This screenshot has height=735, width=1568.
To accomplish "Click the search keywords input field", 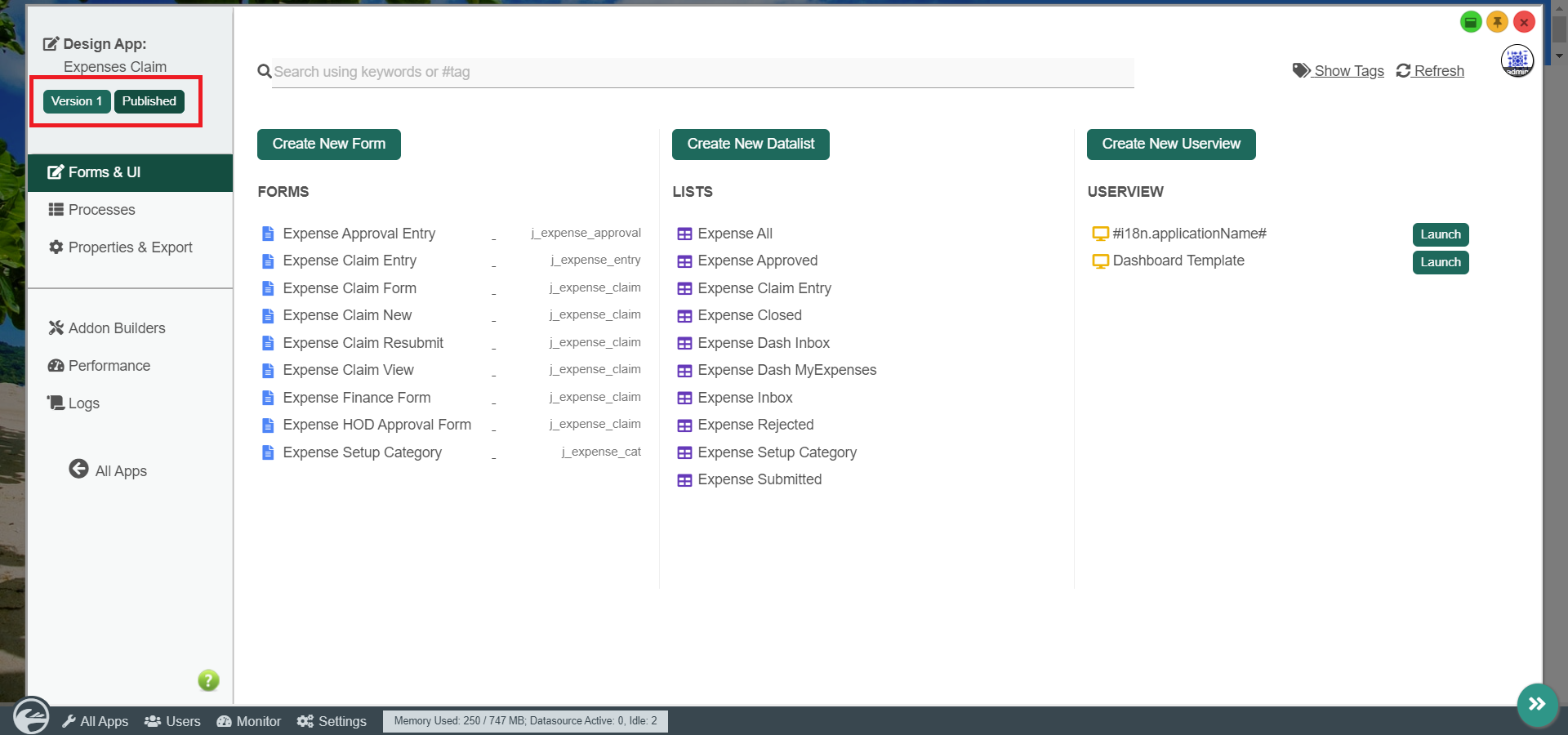I will [702, 72].
